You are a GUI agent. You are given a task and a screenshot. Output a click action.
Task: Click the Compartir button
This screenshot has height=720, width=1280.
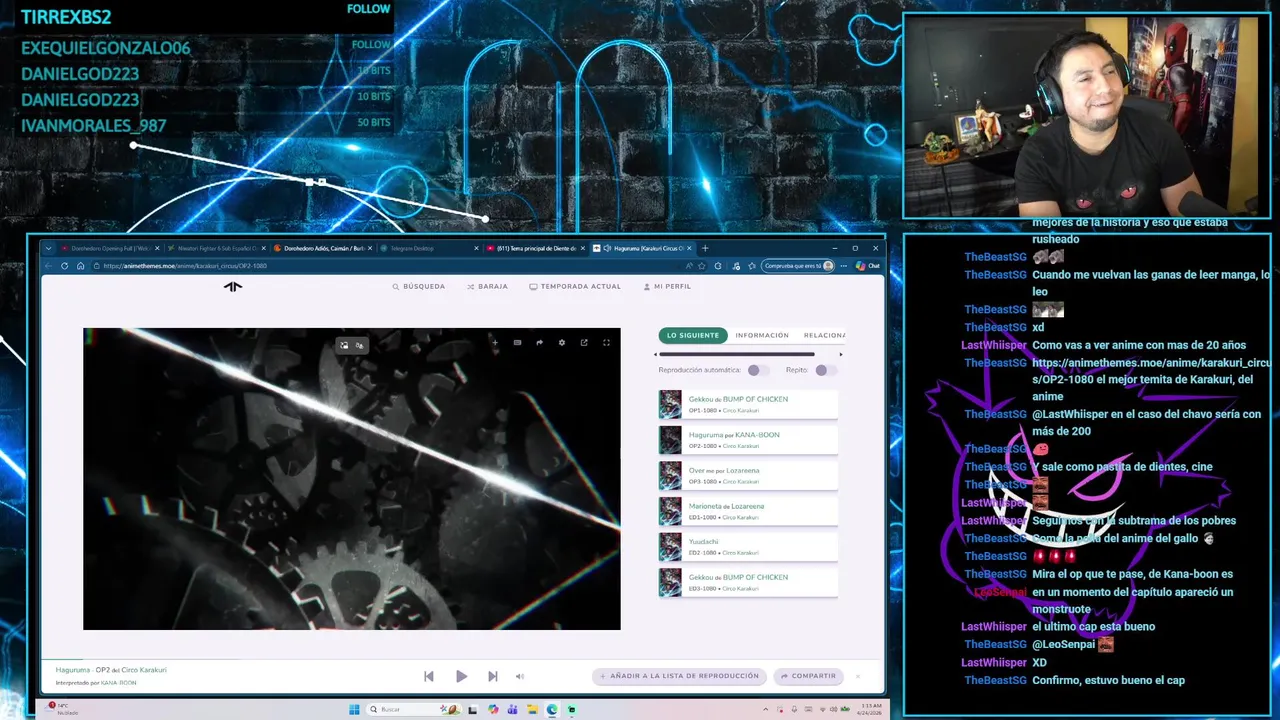click(808, 676)
